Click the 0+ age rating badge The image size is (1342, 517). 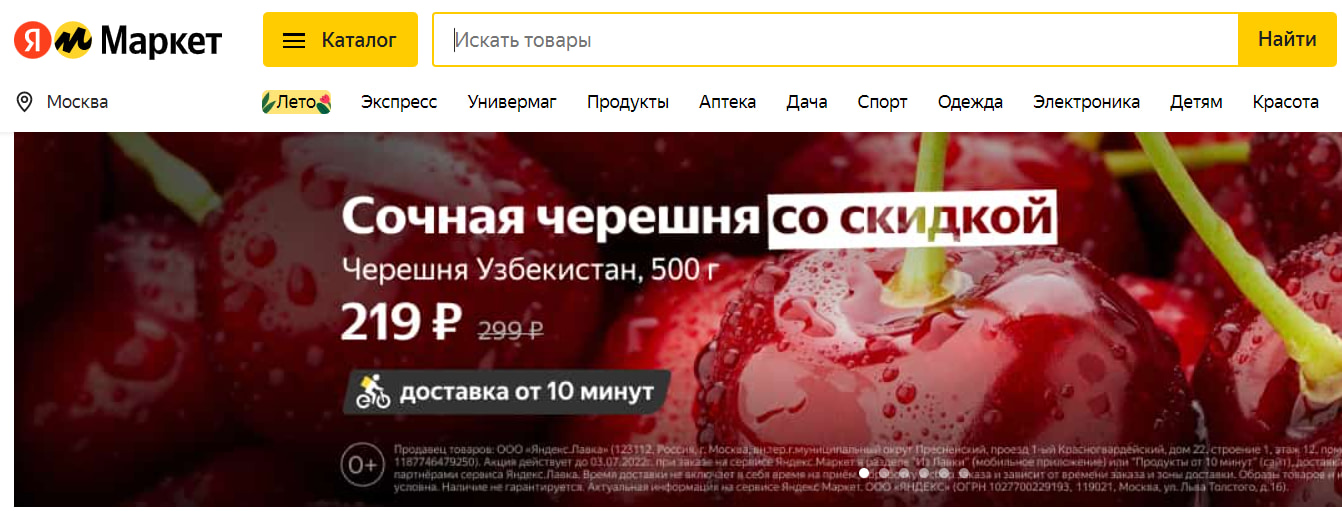pyautogui.click(x=362, y=465)
